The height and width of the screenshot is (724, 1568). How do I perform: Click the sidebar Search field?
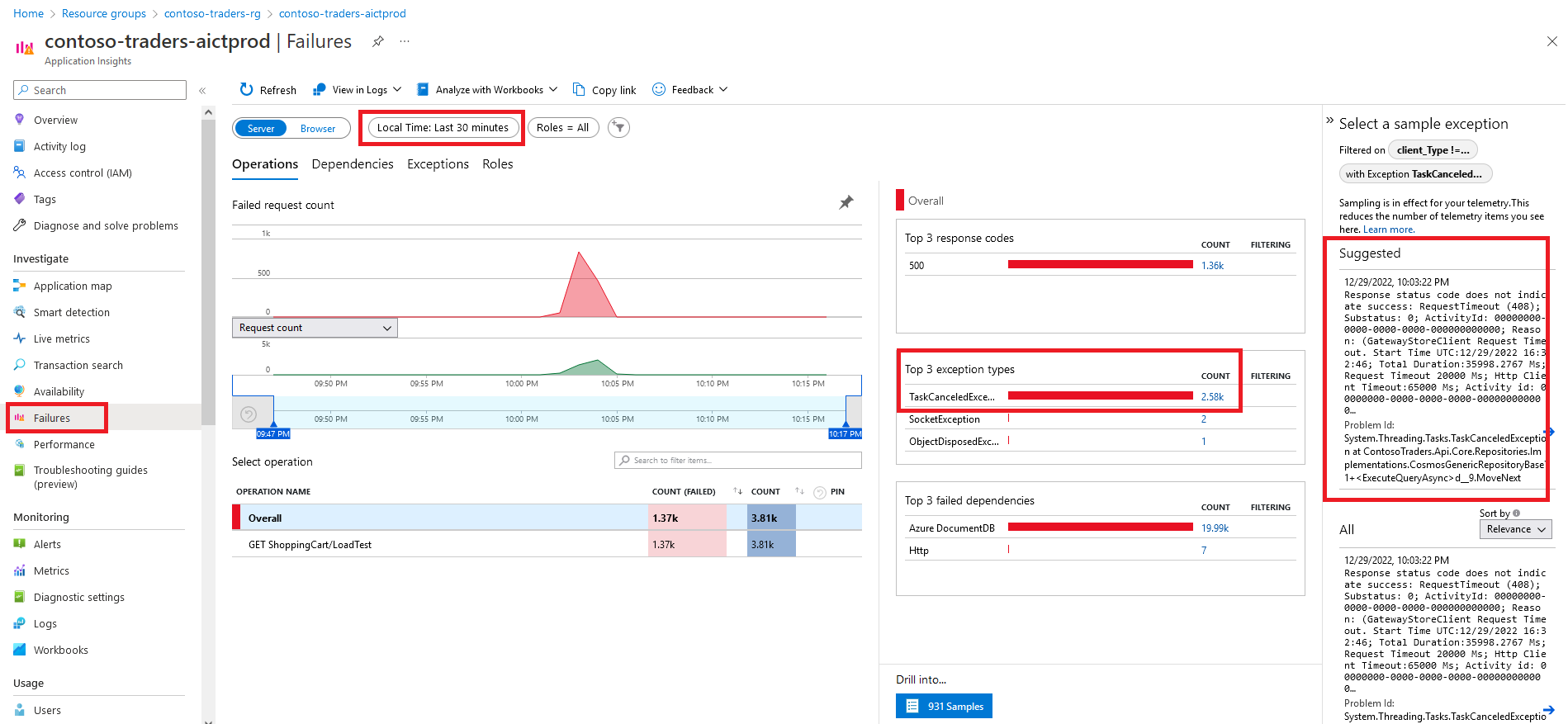[100, 90]
